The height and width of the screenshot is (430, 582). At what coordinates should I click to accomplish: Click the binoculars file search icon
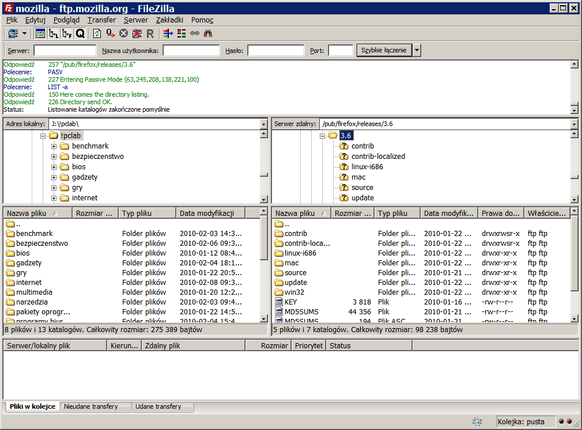click(208, 34)
